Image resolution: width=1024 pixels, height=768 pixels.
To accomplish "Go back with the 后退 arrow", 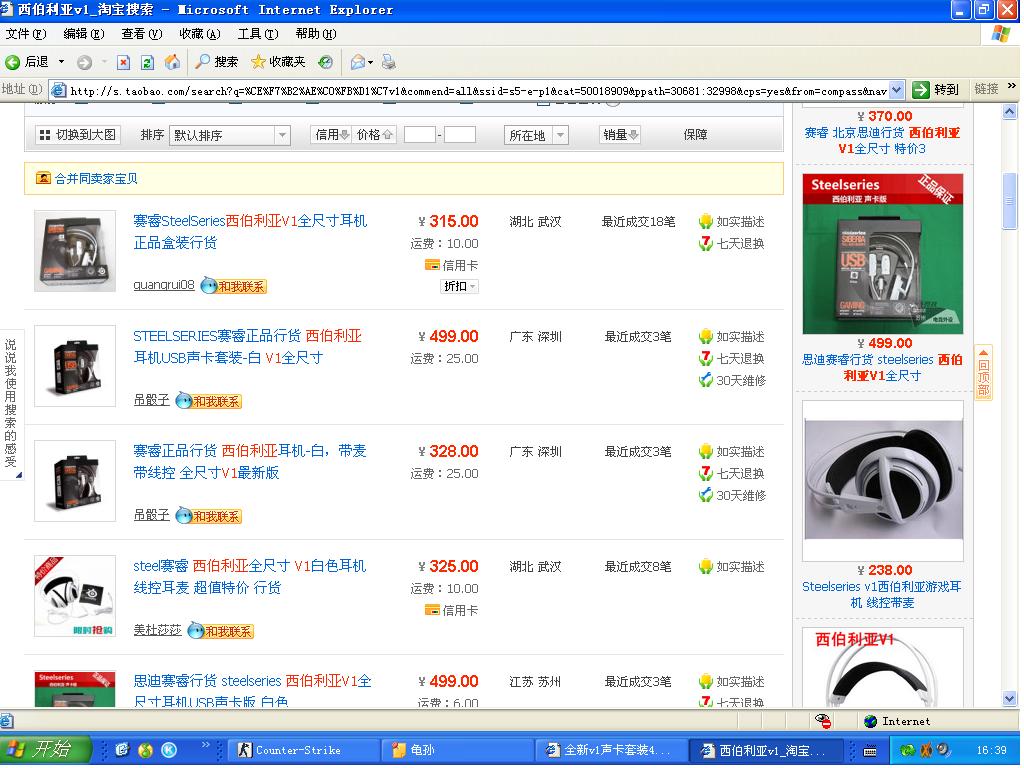I will tap(26, 62).
